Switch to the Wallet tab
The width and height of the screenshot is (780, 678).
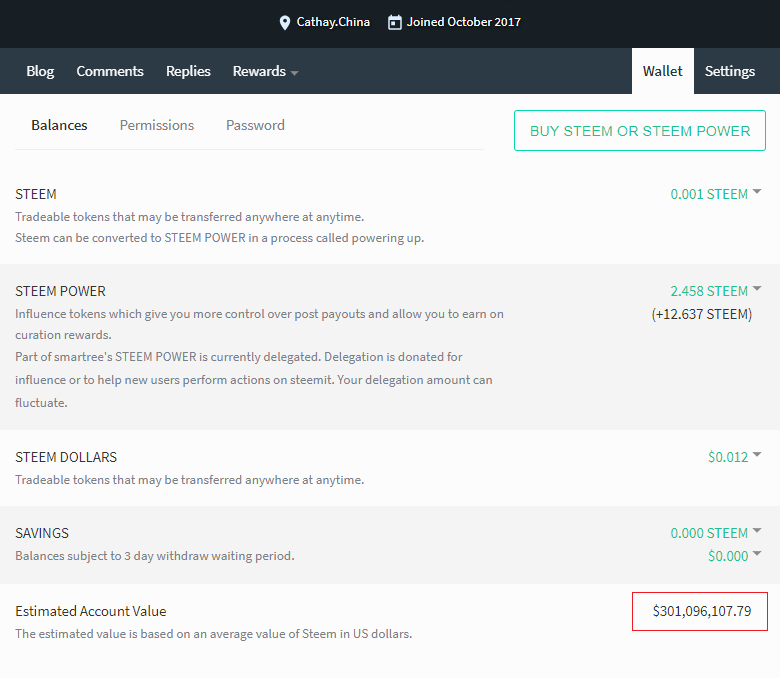click(663, 71)
